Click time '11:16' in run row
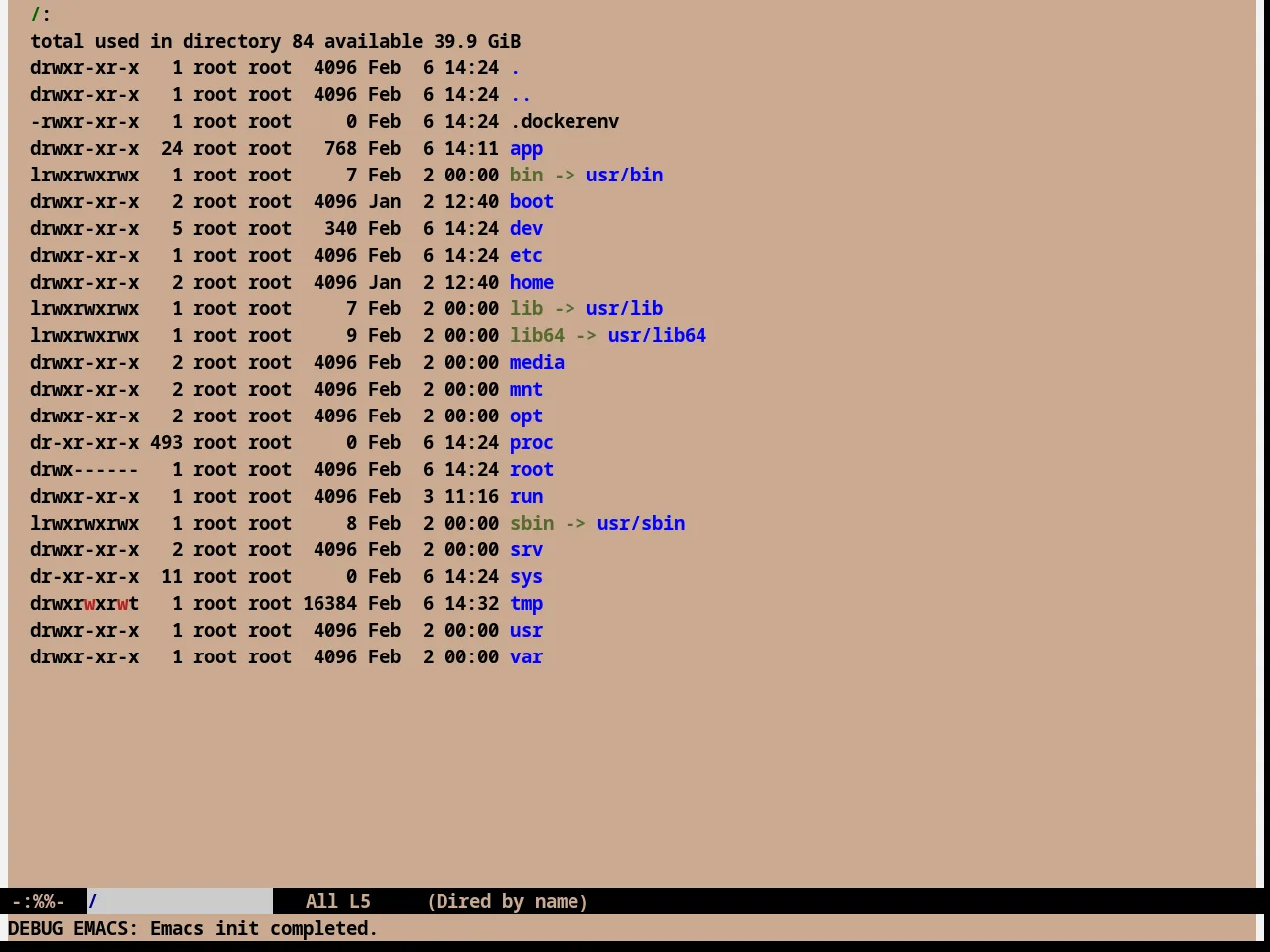This screenshot has height=952, width=1270. click(471, 497)
